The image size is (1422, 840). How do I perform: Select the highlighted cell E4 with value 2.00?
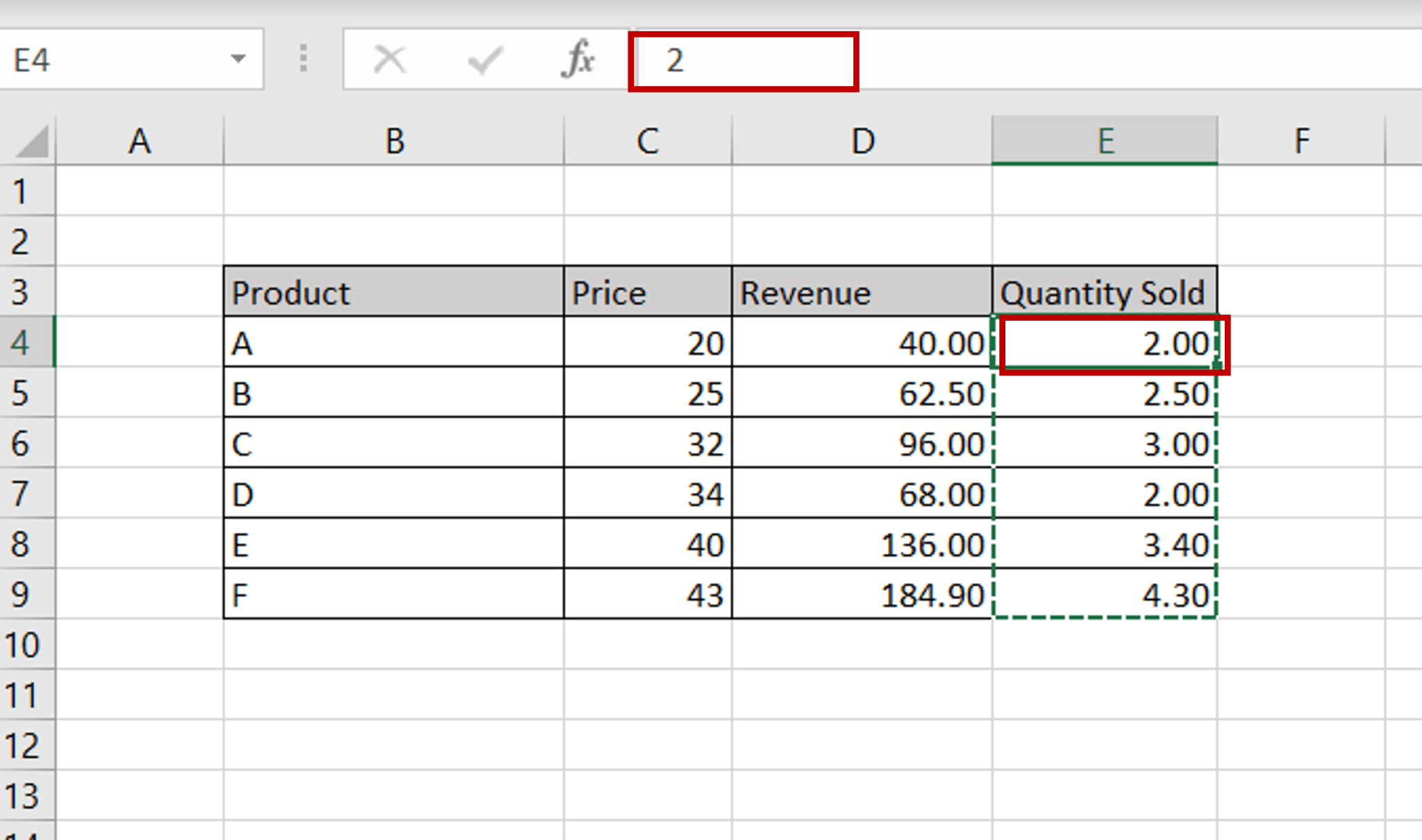coord(1105,343)
